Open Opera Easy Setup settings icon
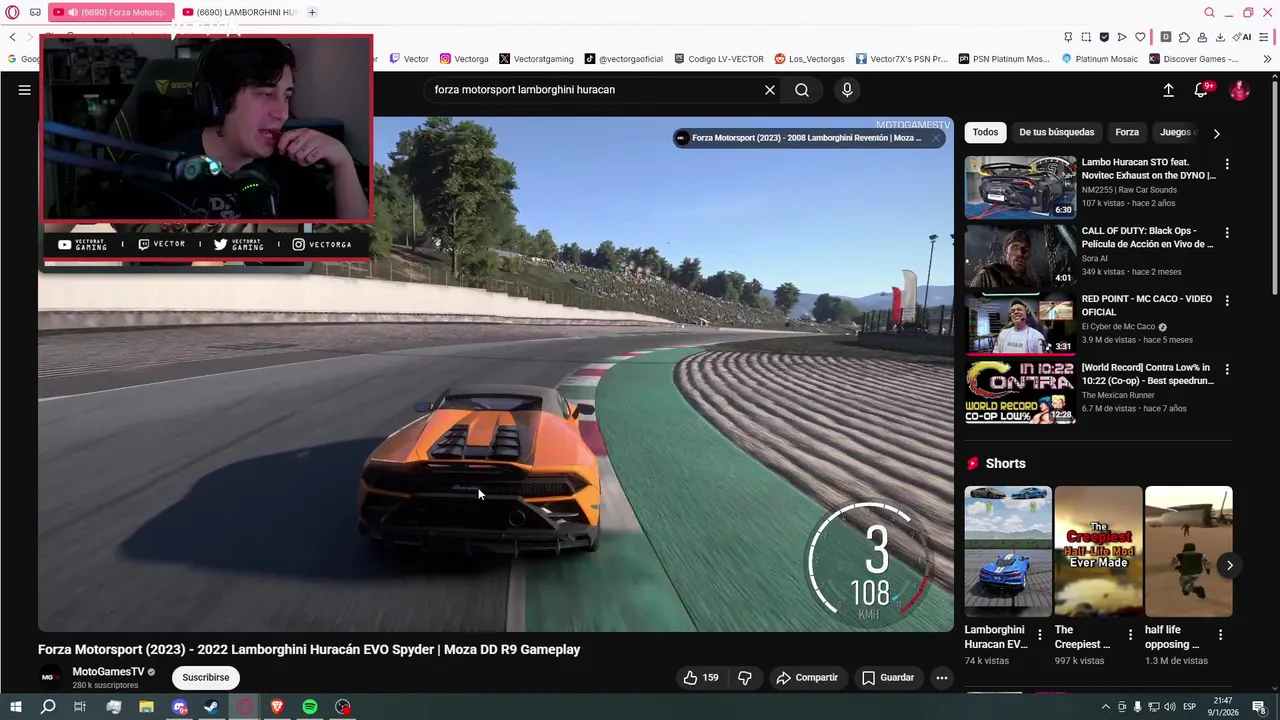Viewport: 1280px width, 720px height. pos(1264,37)
